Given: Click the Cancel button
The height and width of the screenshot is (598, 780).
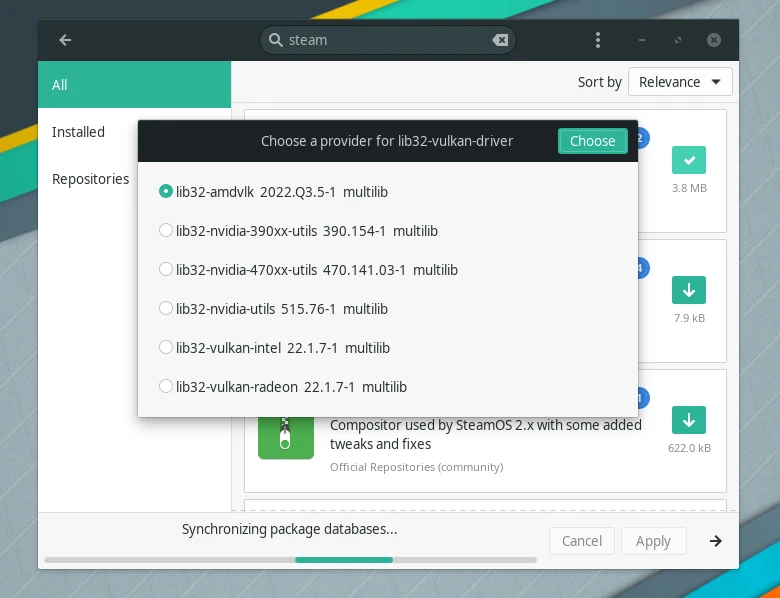Looking at the screenshot, I should (x=582, y=541).
